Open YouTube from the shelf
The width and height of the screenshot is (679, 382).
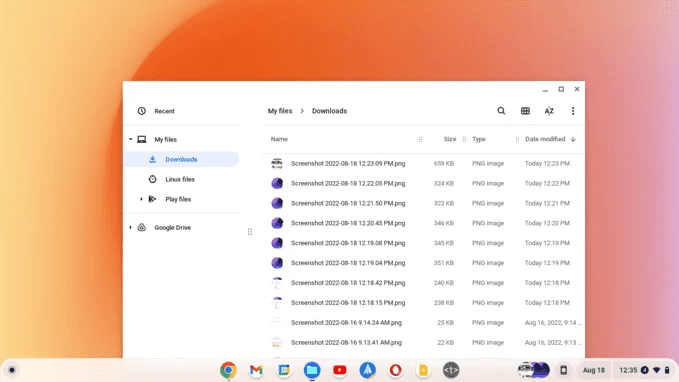(340, 370)
